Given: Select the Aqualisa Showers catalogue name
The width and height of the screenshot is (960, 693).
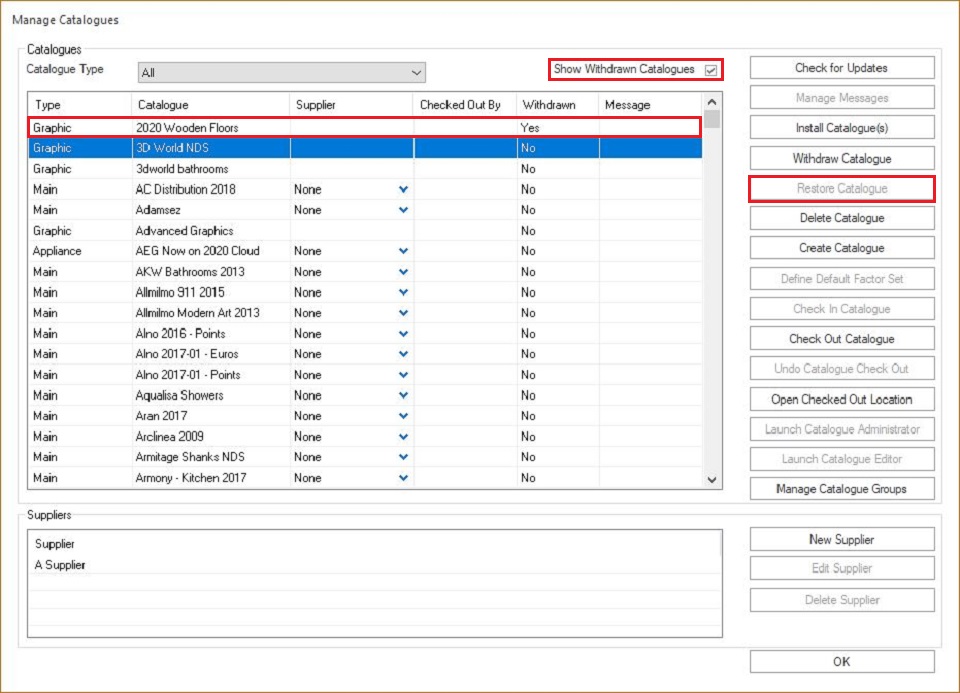Looking at the screenshot, I should click(x=179, y=395).
